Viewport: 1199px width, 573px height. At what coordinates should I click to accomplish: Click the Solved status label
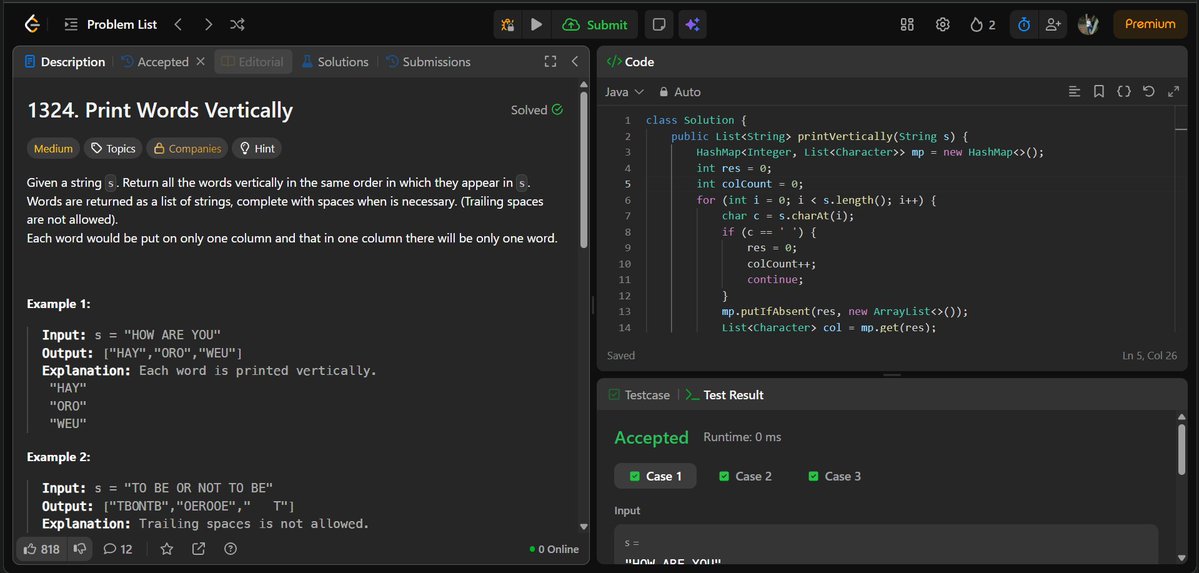click(x=537, y=110)
